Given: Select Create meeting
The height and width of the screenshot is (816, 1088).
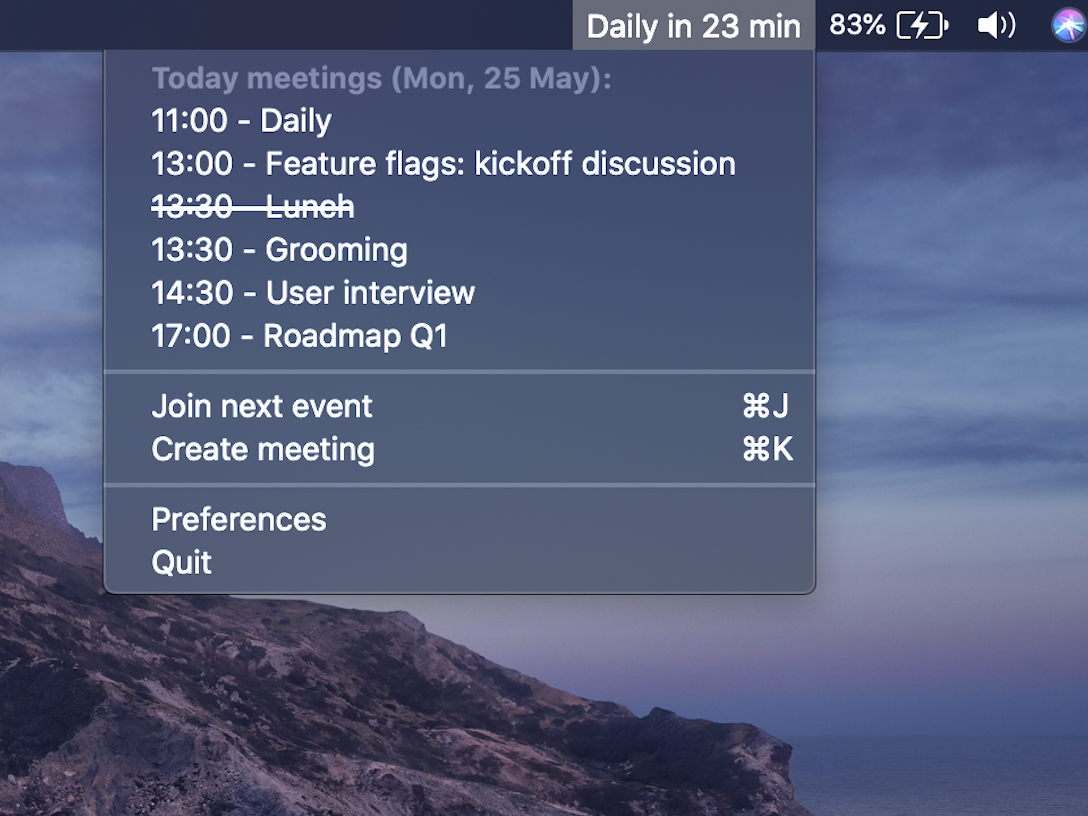Looking at the screenshot, I should point(263,450).
